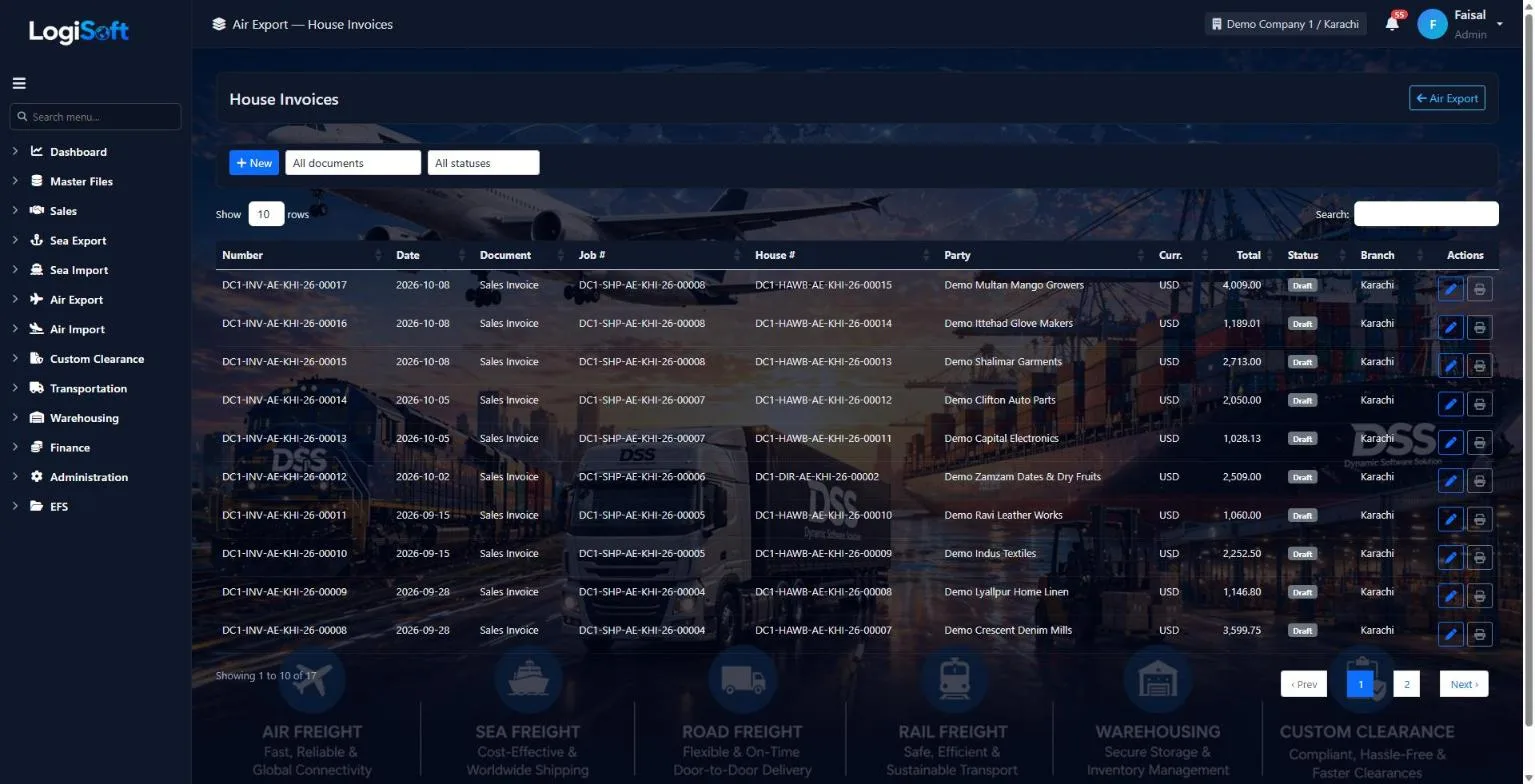Click the Master Files database icon

pyautogui.click(x=37, y=181)
